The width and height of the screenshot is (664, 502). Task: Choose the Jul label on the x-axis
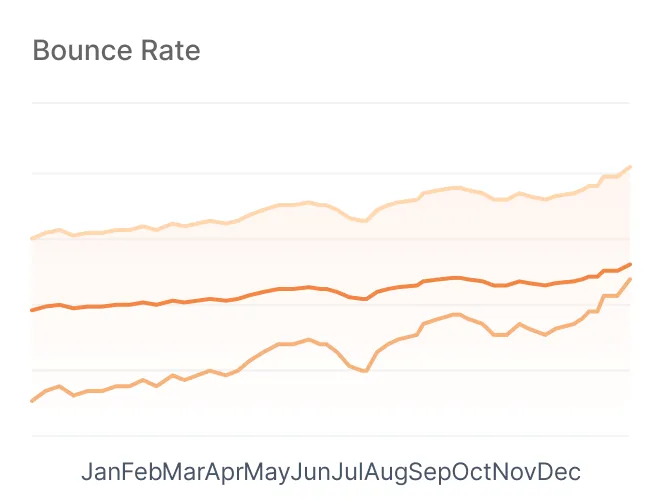(348, 471)
